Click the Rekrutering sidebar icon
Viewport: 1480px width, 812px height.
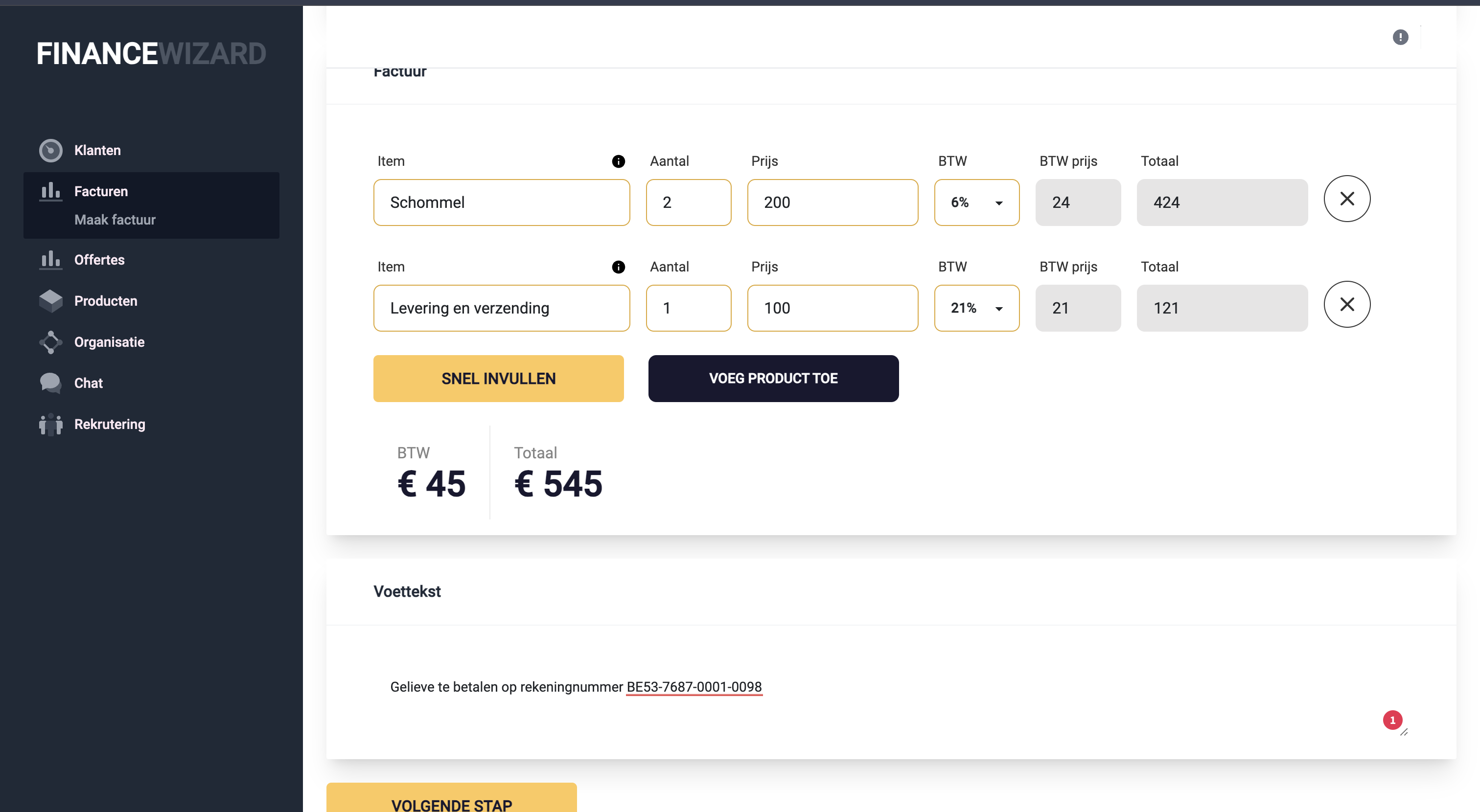point(50,423)
